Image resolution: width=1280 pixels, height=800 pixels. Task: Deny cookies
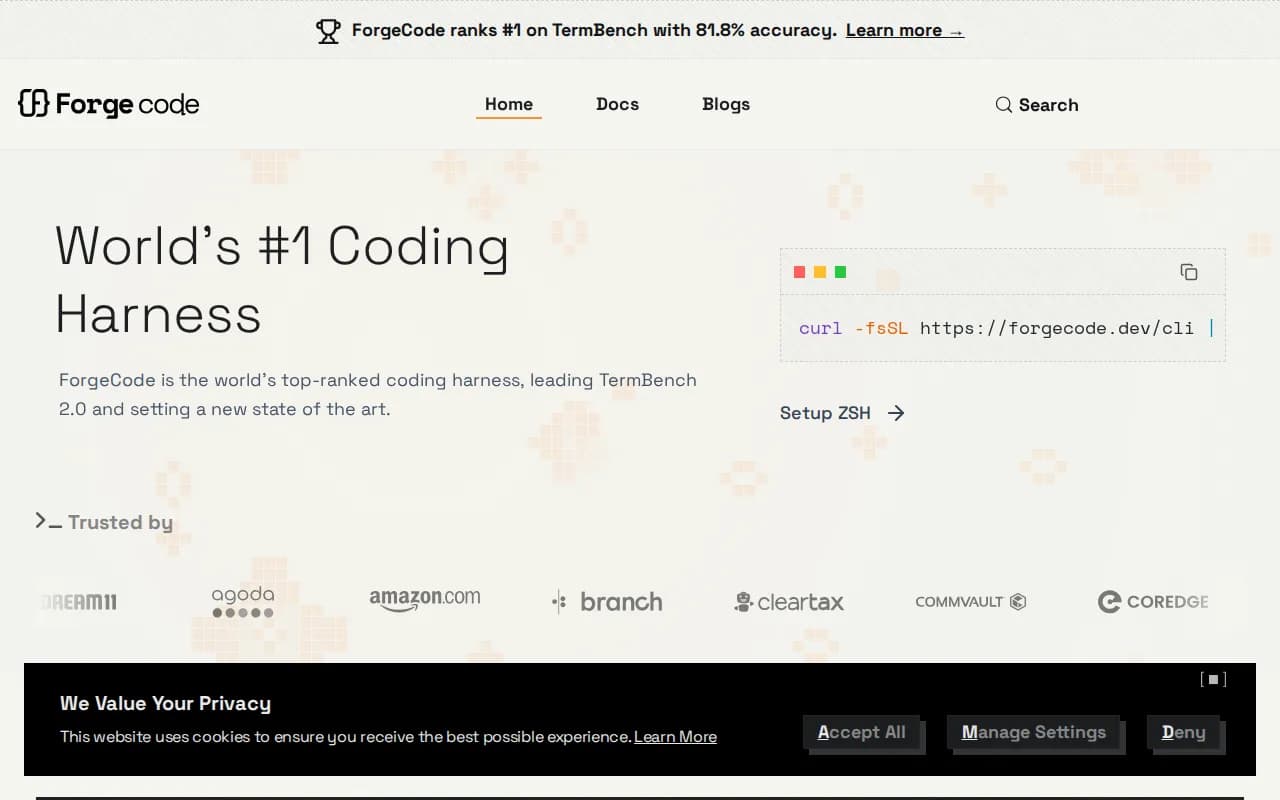(1183, 732)
